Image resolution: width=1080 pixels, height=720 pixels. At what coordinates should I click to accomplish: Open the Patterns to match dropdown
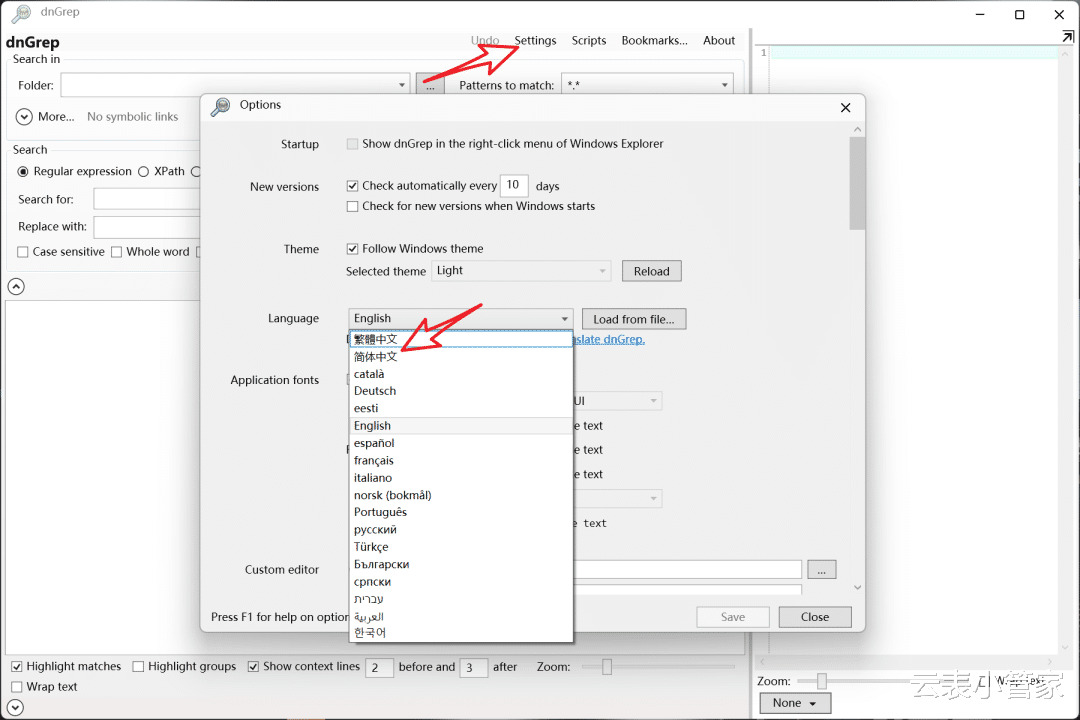725,85
